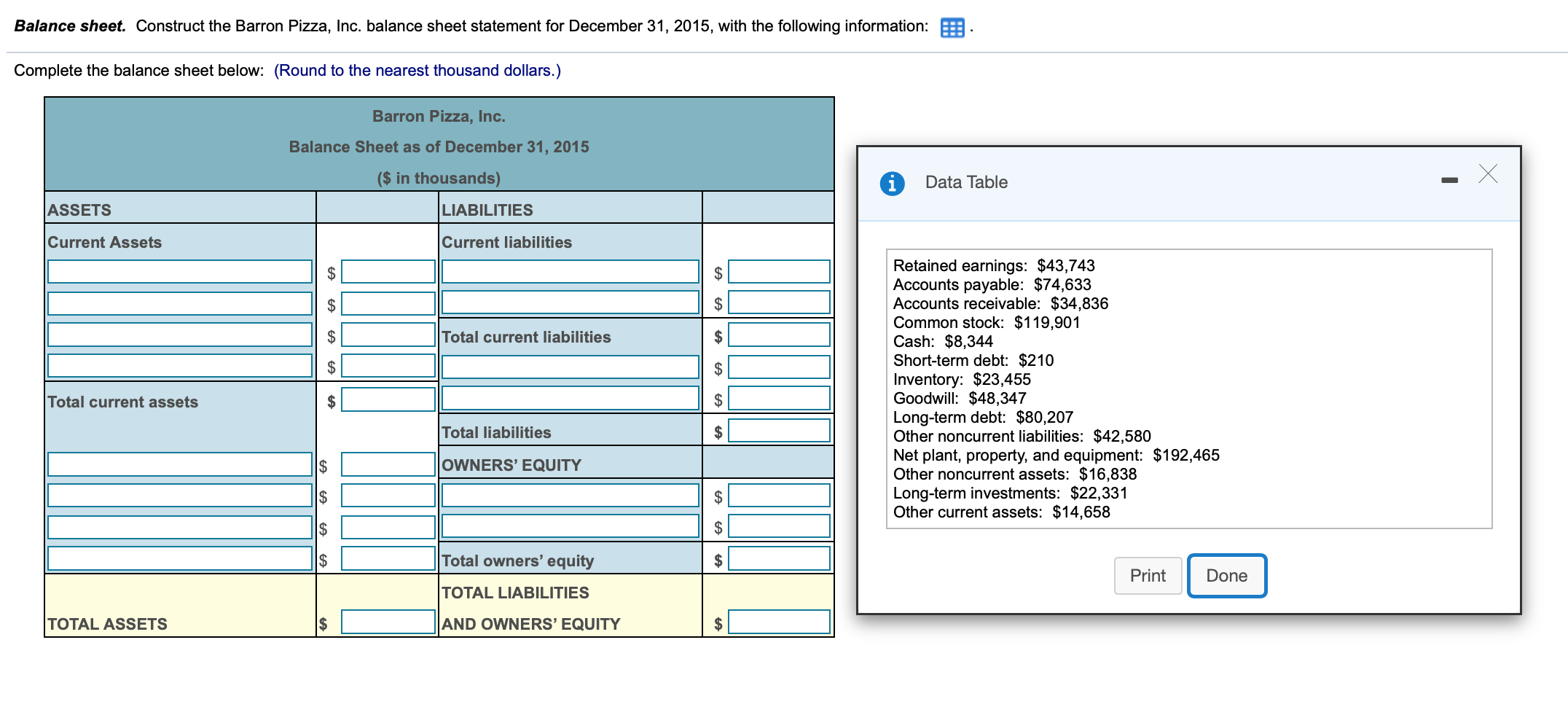Click the TOTAL ASSETS amount field
The image size is (1568, 707).
(x=388, y=622)
